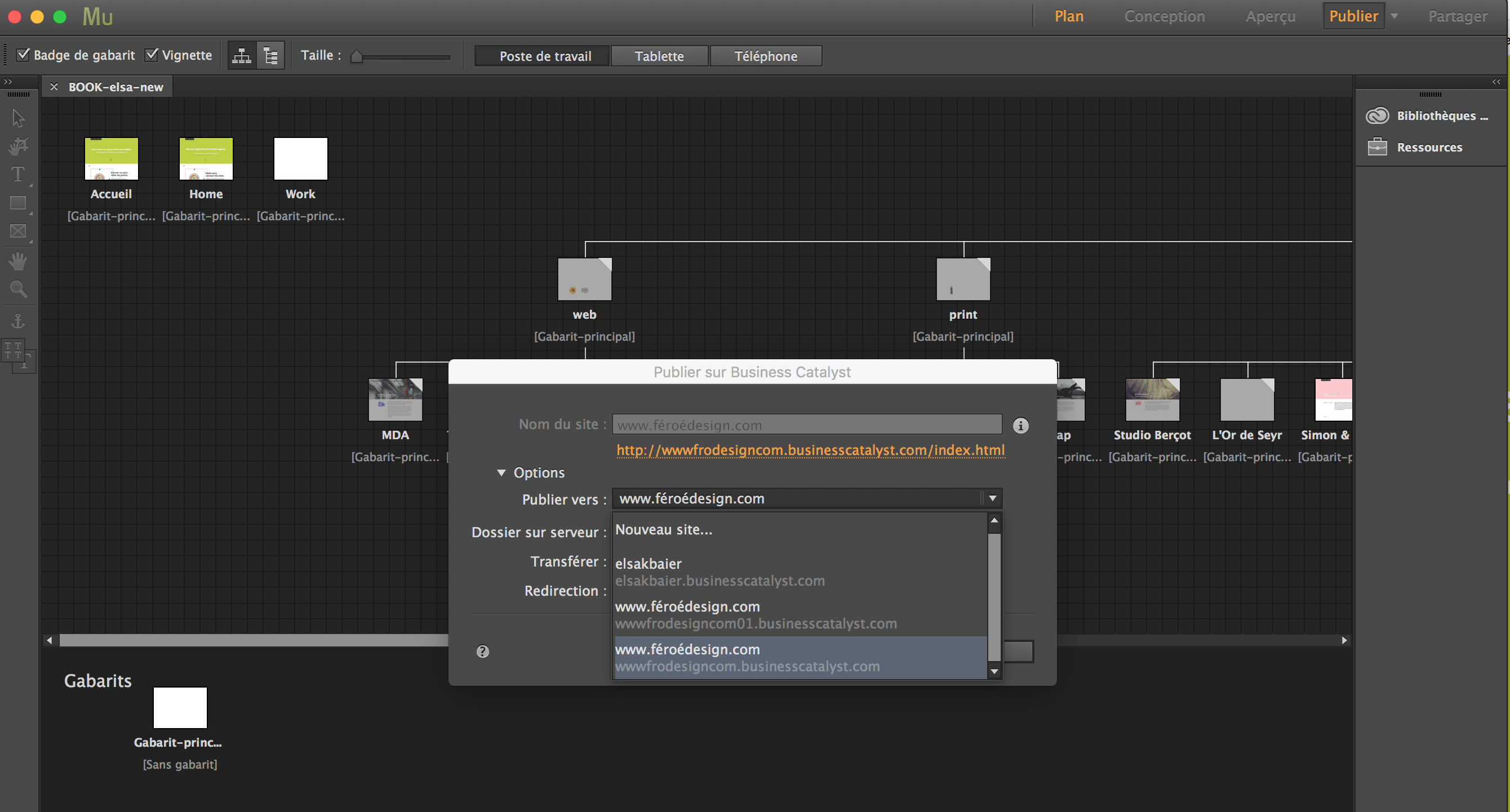Choose wwwfrodesigncom01.businesscatalyst.com site entry
The height and width of the screenshot is (812, 1510).
800,614
